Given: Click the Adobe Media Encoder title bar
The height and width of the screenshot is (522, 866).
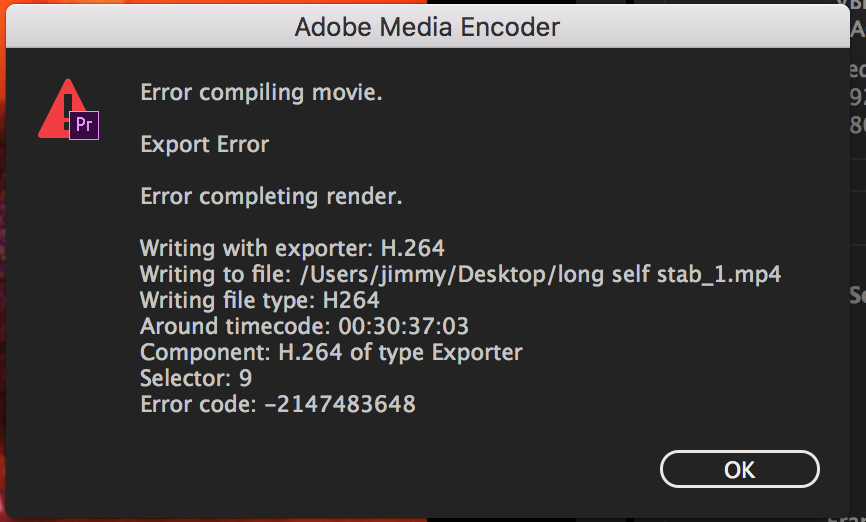Looking at the screenshot, I should [427, 28].
